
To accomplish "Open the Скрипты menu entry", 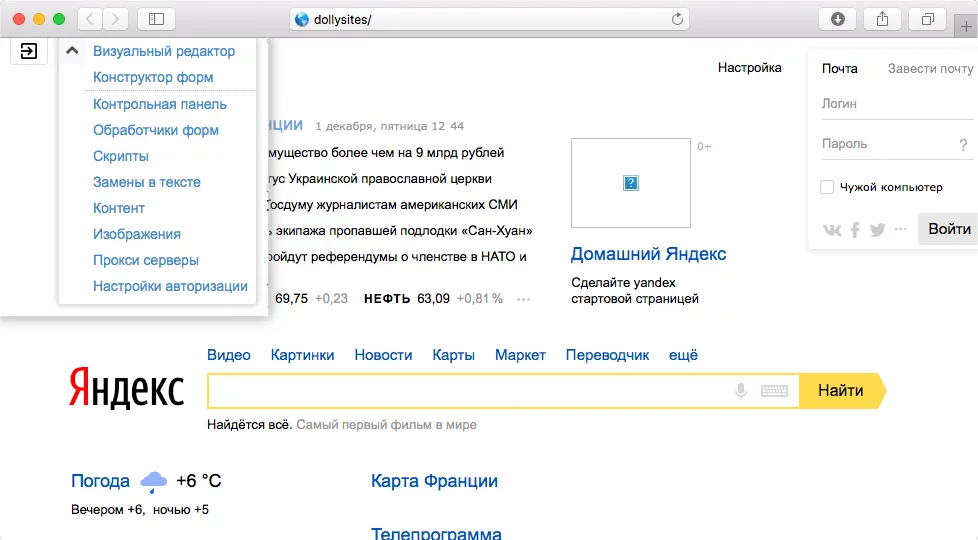I will pyautogui.click(x=121, y=157).
